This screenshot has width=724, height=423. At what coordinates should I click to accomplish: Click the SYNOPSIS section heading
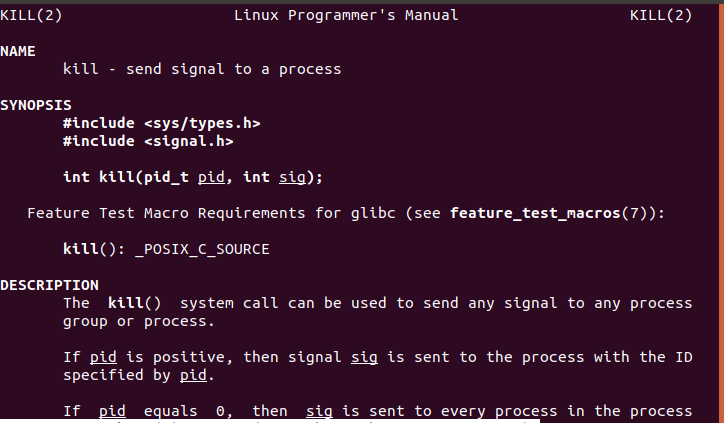pos(36,105)
